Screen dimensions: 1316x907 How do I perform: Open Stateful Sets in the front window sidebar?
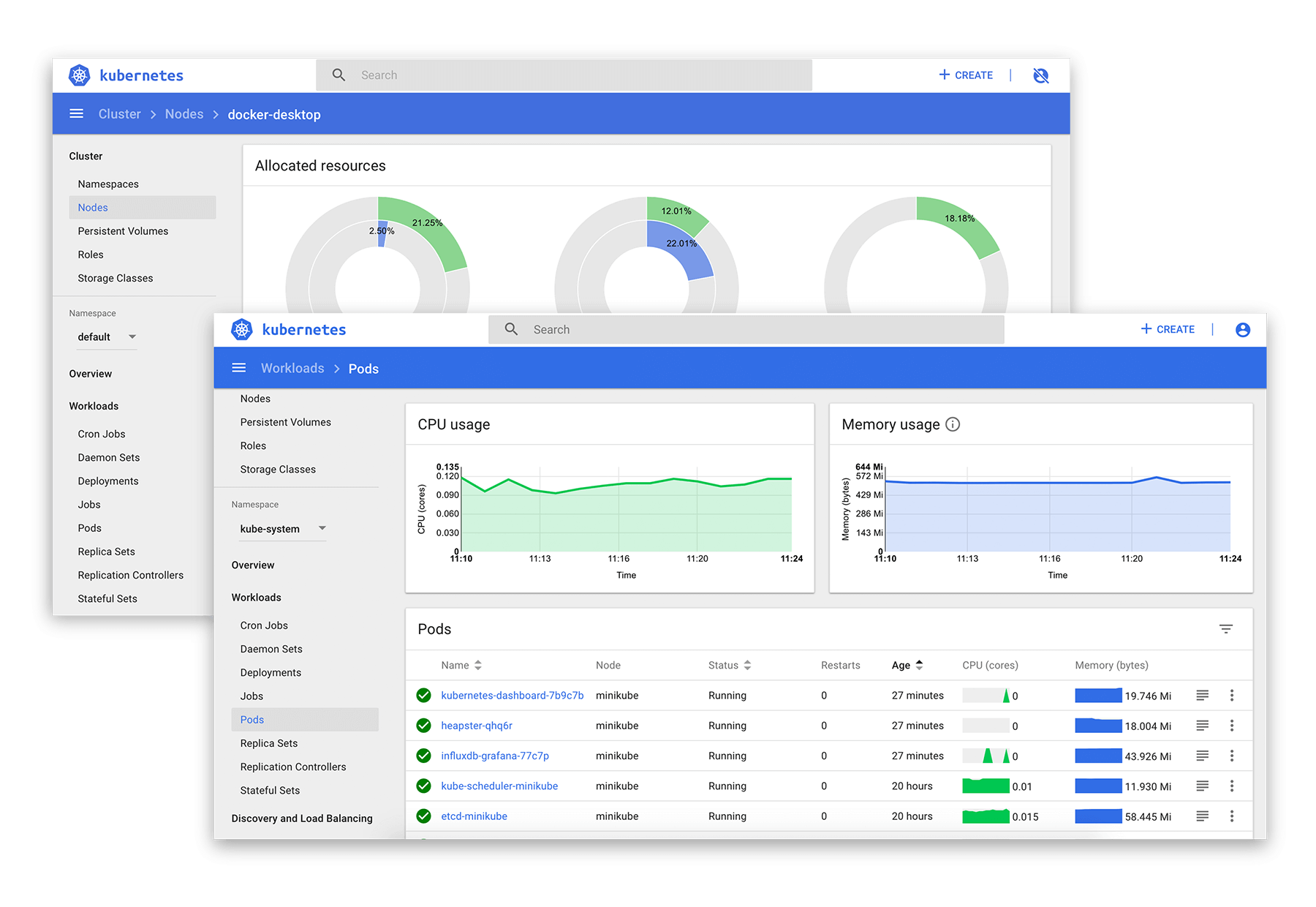tap(270, 791)
